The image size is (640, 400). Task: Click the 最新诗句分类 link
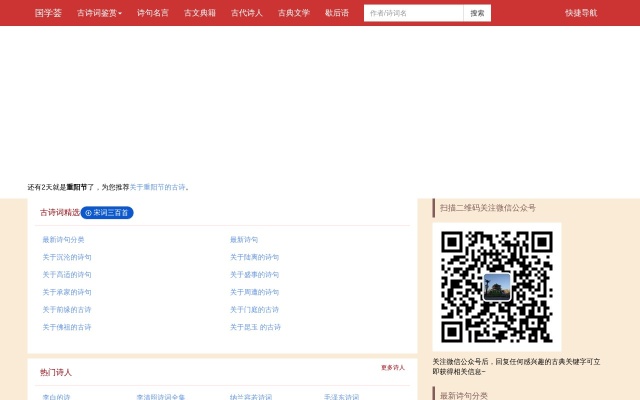[63, 240]
